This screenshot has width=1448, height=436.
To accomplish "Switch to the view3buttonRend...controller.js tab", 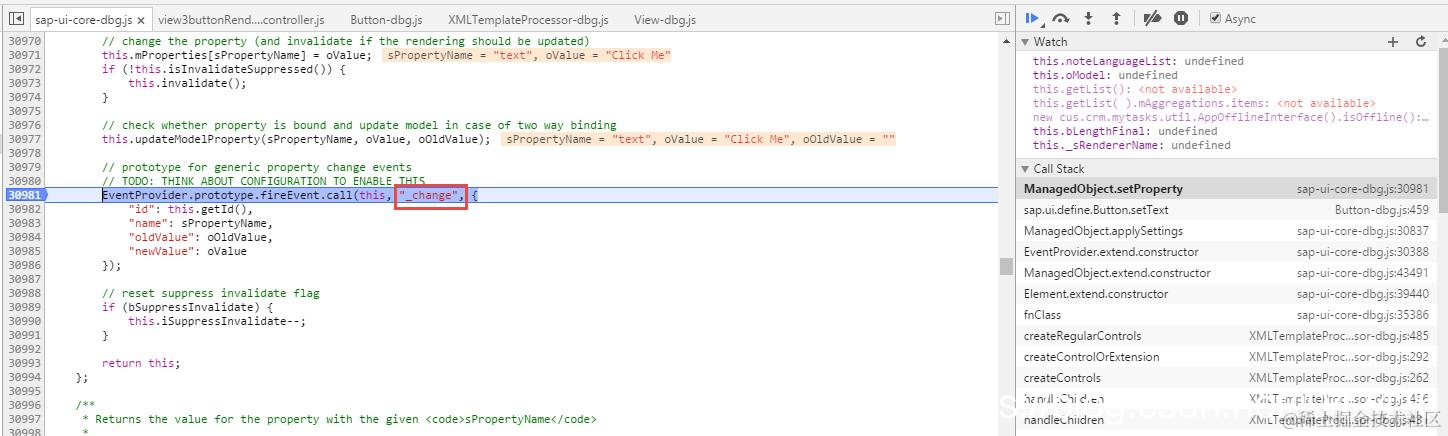I will tap(240, 20).
